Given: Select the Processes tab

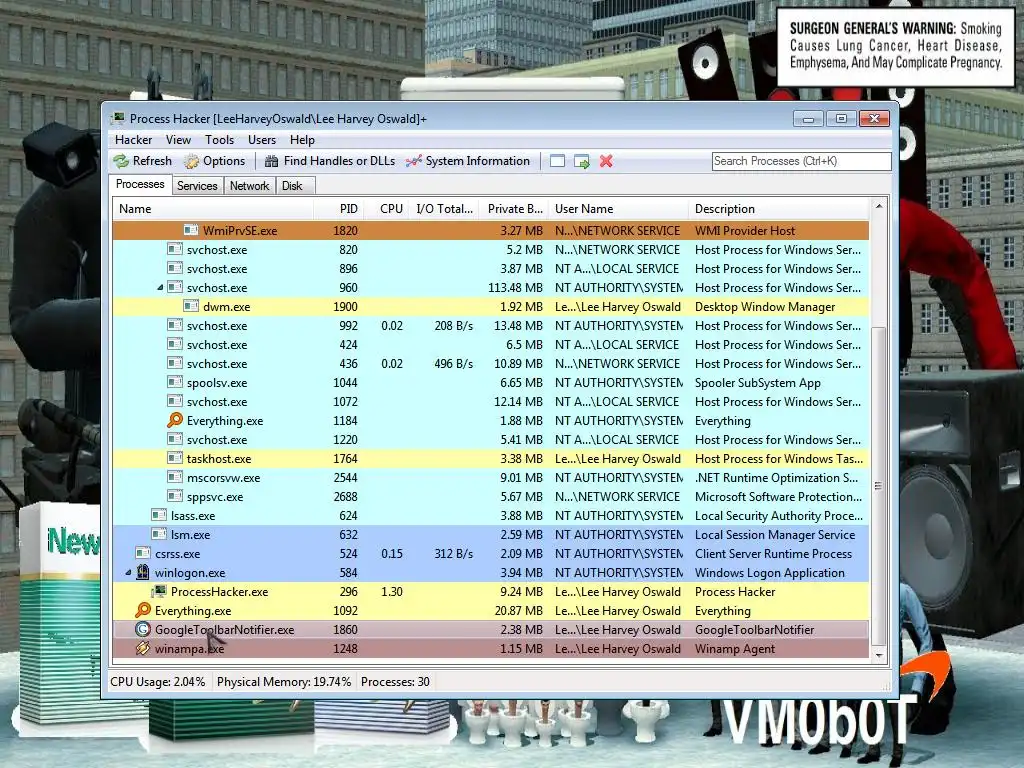Looking at the screenshot, I should [x=140, y=184].
